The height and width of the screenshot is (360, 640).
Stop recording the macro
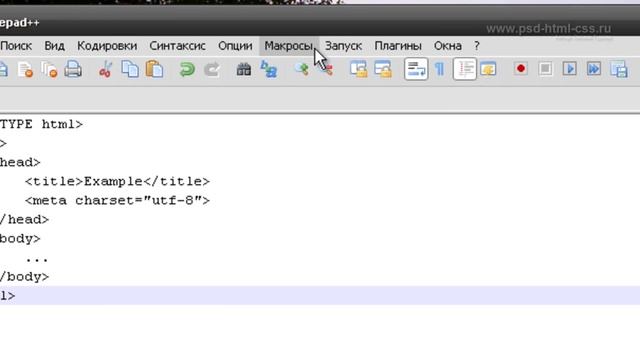[545, 69]
